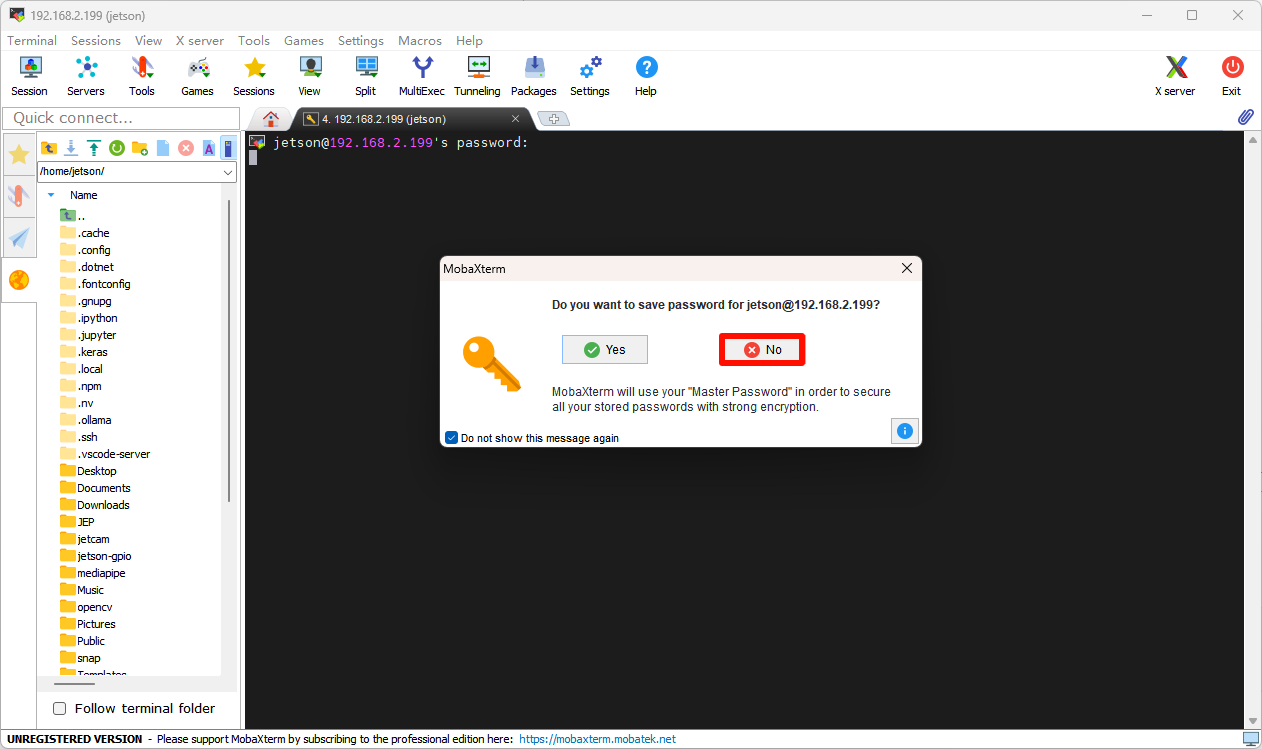
Task: Click the monitor icon in status bar
Action: pyautogui.click(x=1250, y=739)
